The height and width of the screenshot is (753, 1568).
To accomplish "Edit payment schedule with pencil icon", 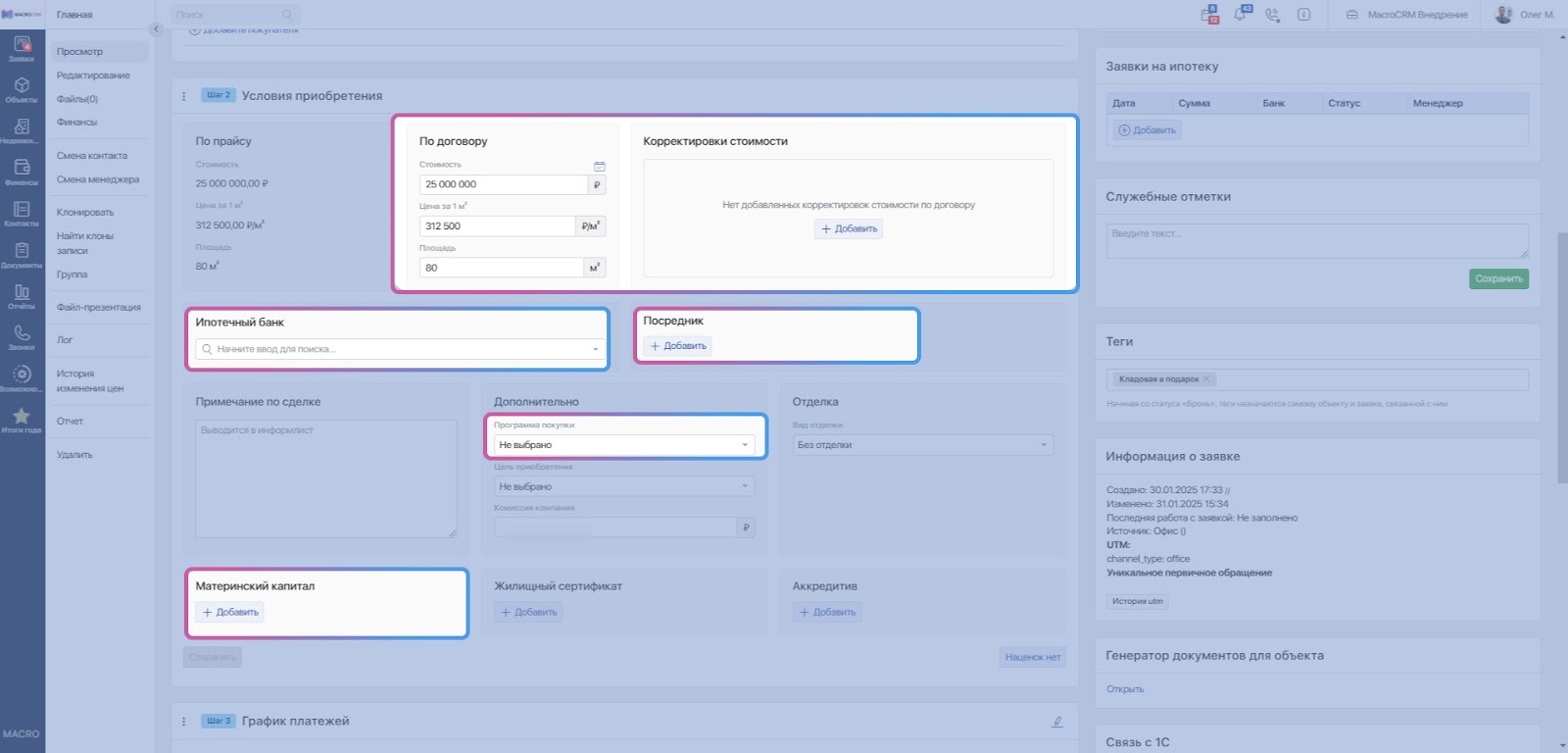I will point(1056,722).
